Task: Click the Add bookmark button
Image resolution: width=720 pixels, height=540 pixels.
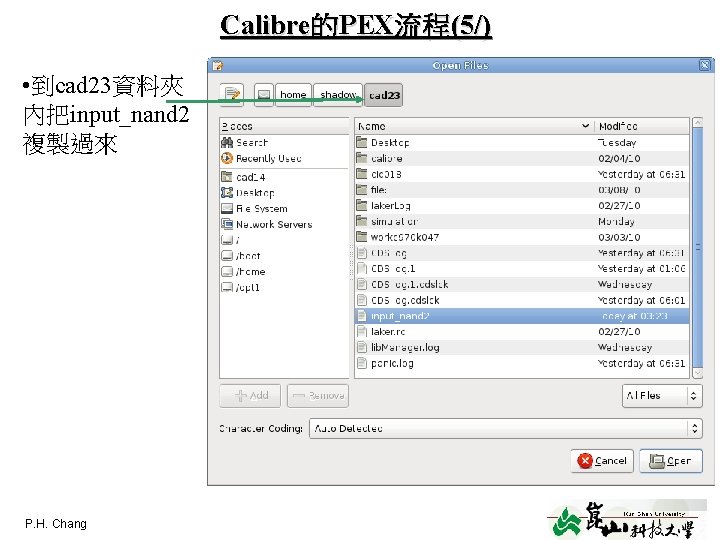Action: point(250,395)
